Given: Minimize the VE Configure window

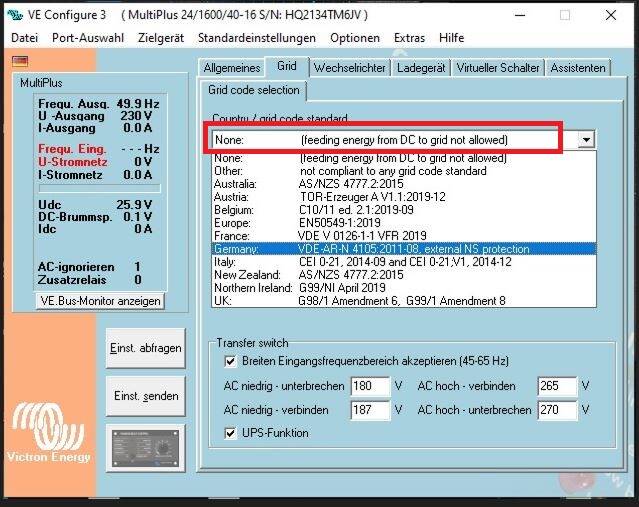Looking at the screenshot, I should [x=520, y=15].
